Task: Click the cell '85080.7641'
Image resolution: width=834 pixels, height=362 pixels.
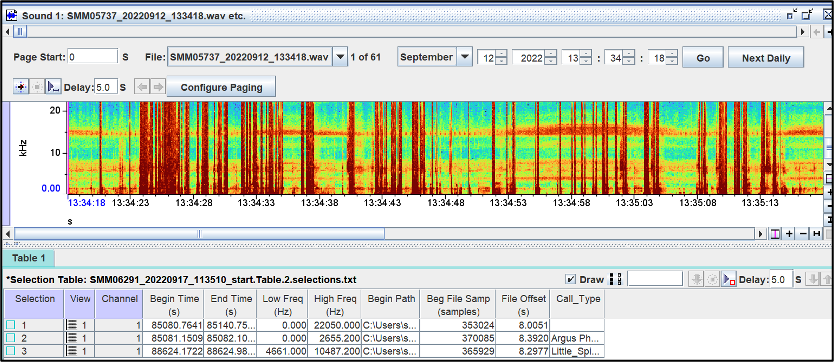Action: pyautogui.click(x=174, y=325)
